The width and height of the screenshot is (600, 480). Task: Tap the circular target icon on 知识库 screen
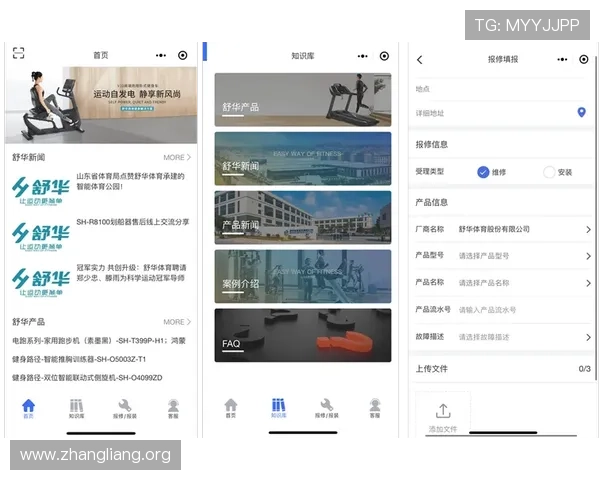tap(385, 56)
